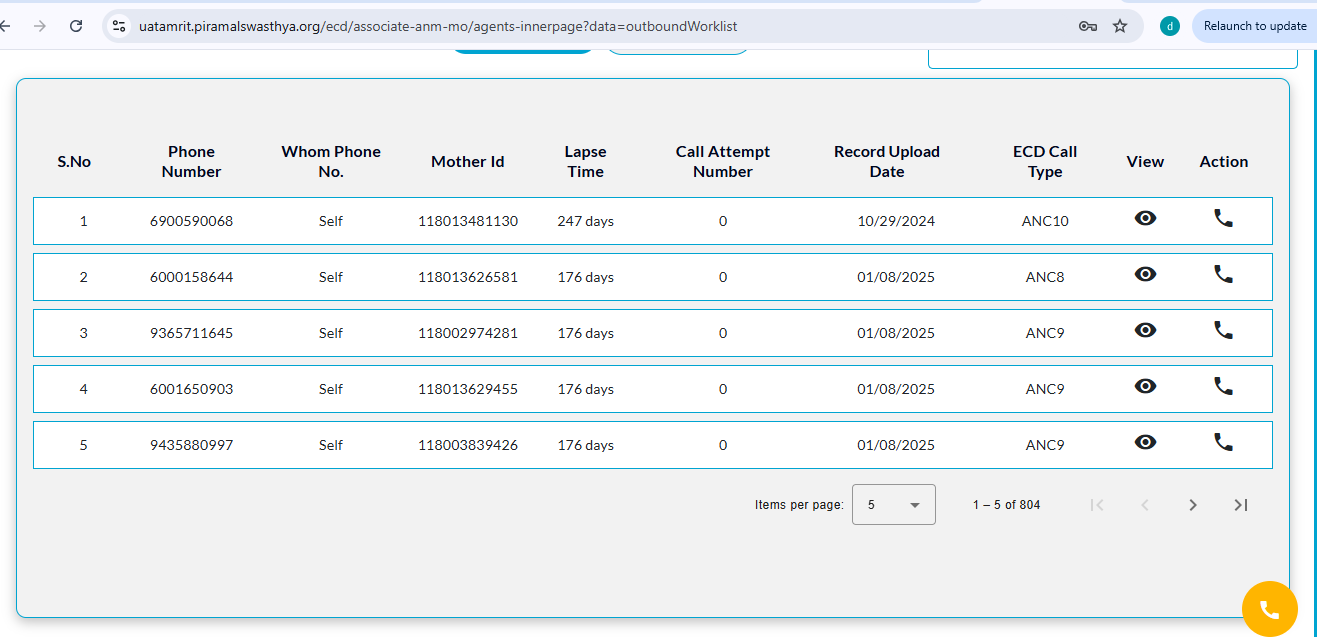Select the ANC8 call type cell
This screenshot has width=1317, height=637.
point(1045,277)
